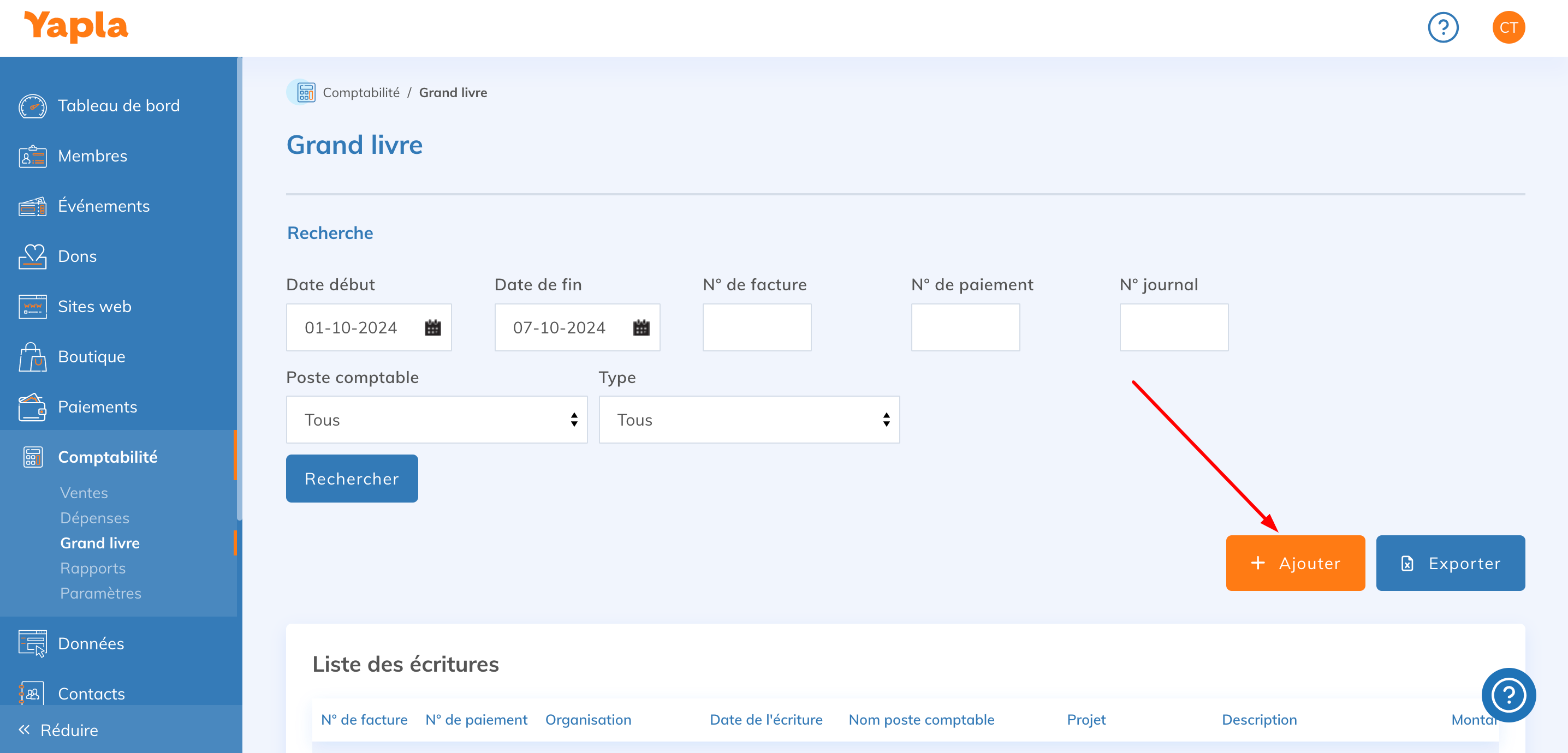Viewport: 1568px width, 753px height.
Task: Click the CT user avatar
Action: (x=1508, y=27)
